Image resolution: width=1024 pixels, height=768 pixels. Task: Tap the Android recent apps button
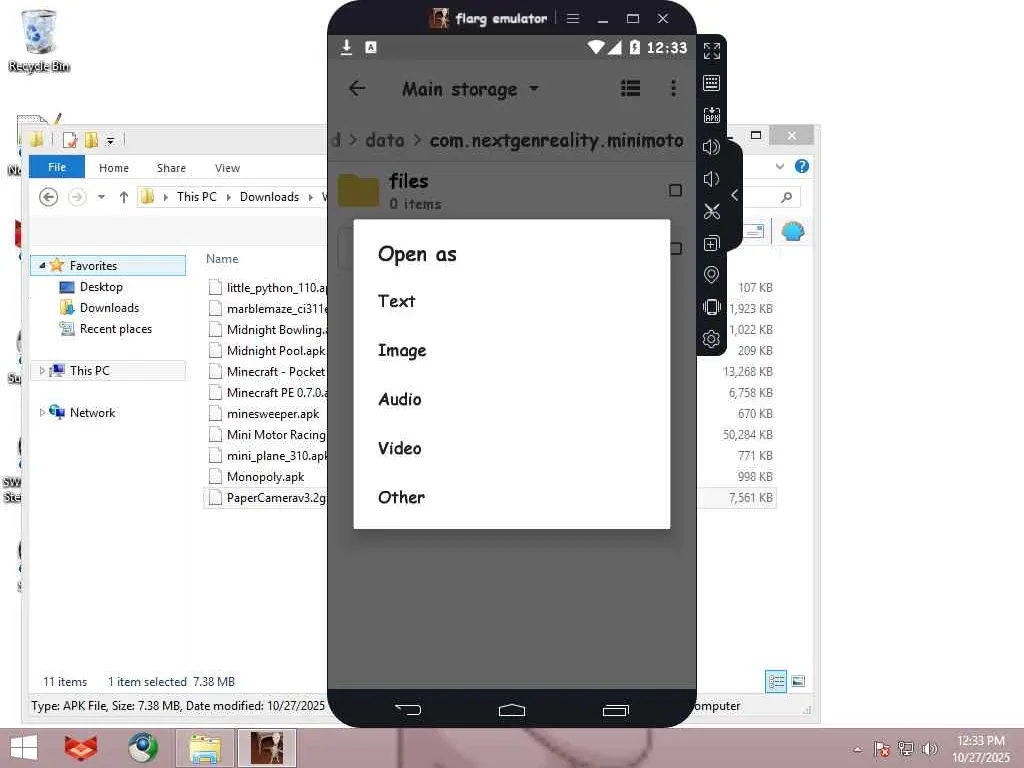(x=615, y=710)
